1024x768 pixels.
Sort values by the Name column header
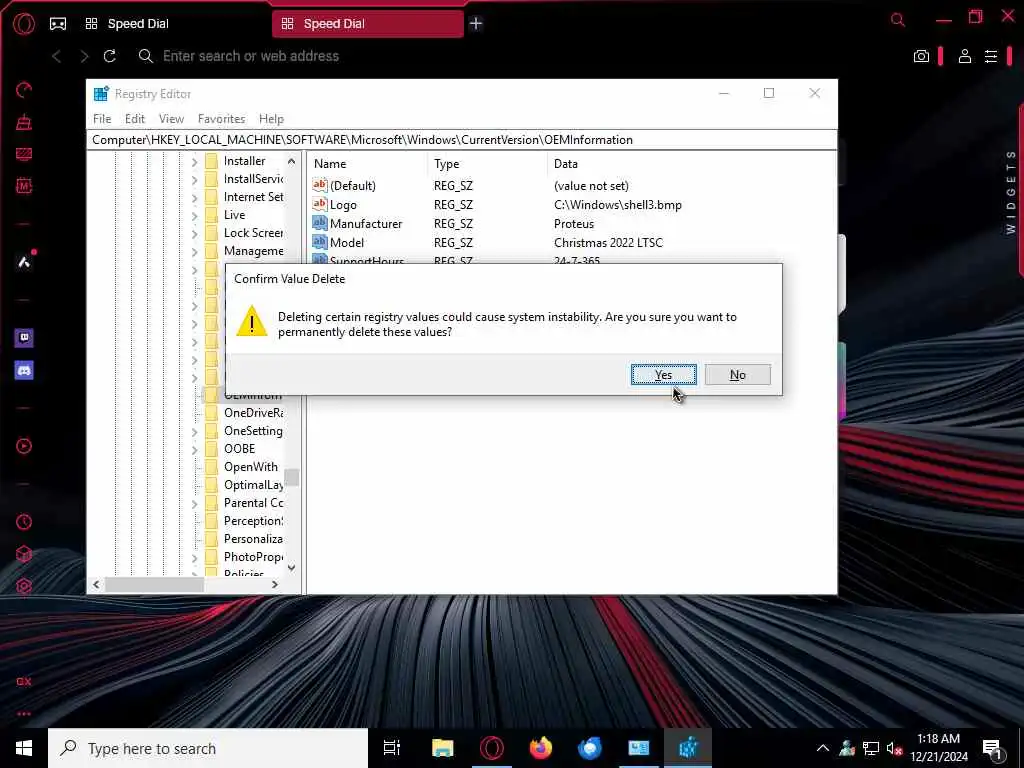367,164
